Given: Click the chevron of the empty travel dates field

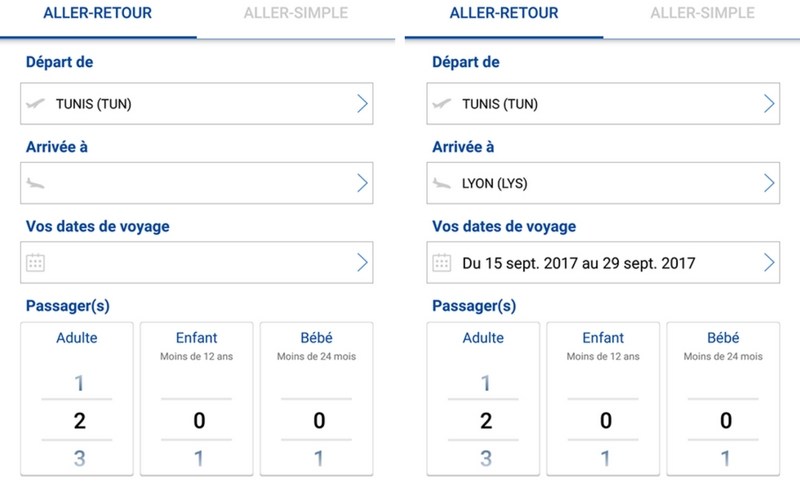Looking at the screenshot, I should tap(362, 263).
